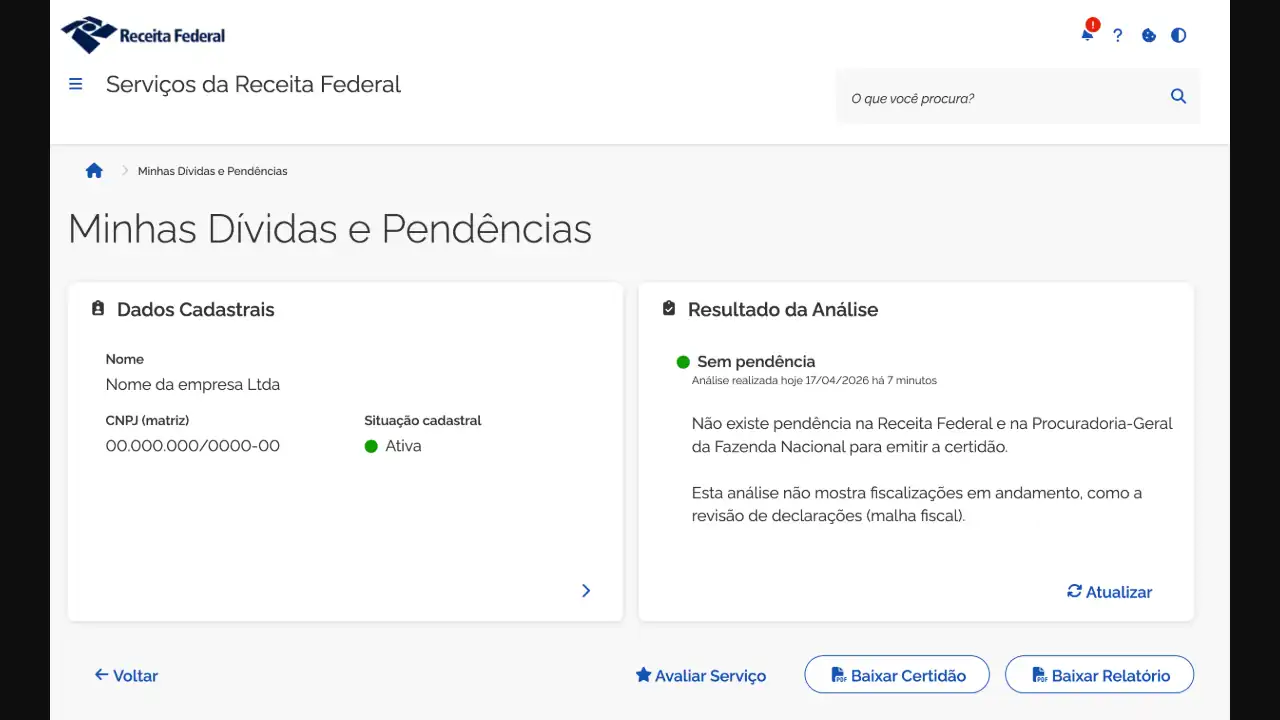The image size is (1280, 720).
Task: Click the Serviços da Receita Federal heading
Action: click(253, 84)
